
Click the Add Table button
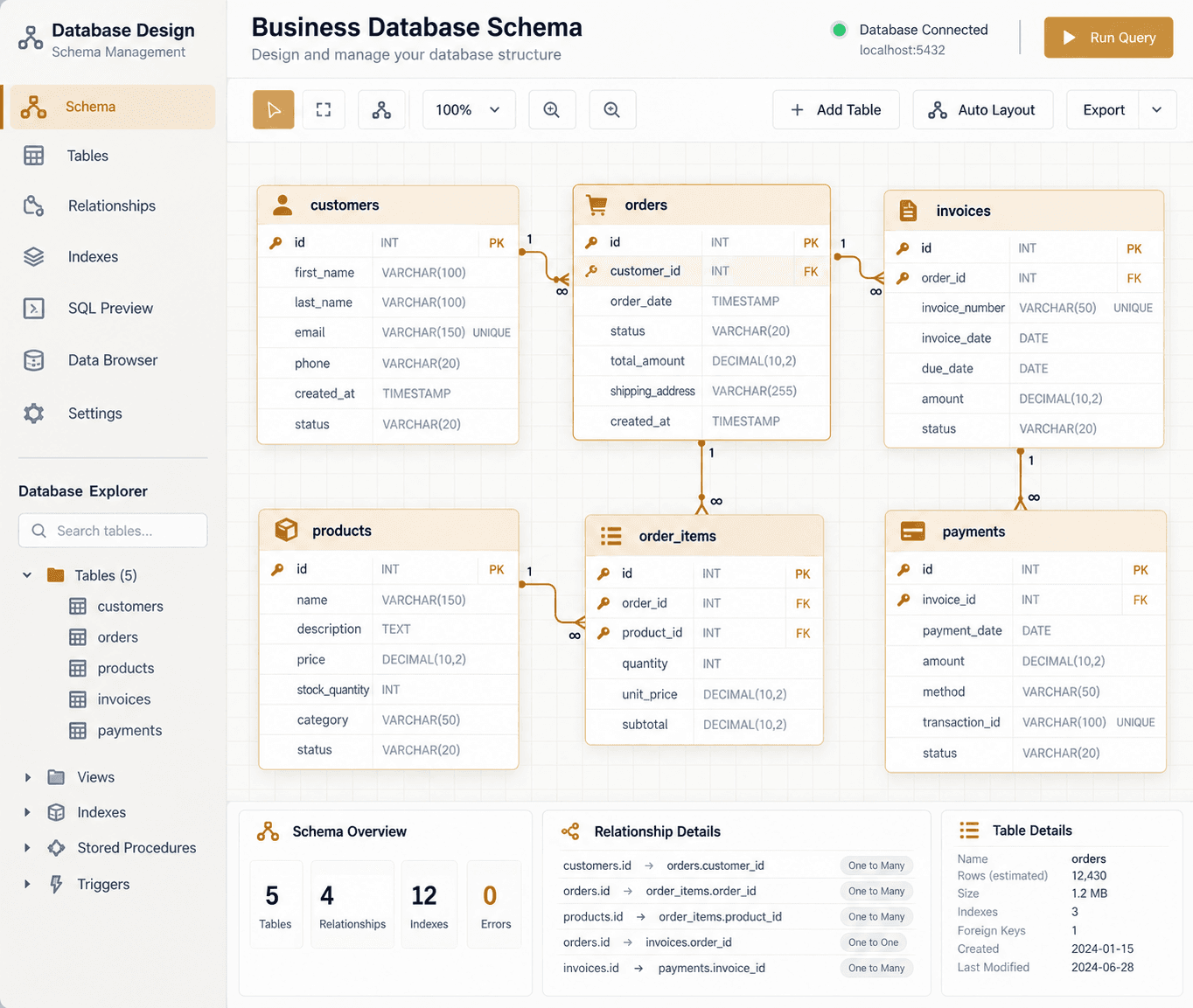click(x=836, y=110)
